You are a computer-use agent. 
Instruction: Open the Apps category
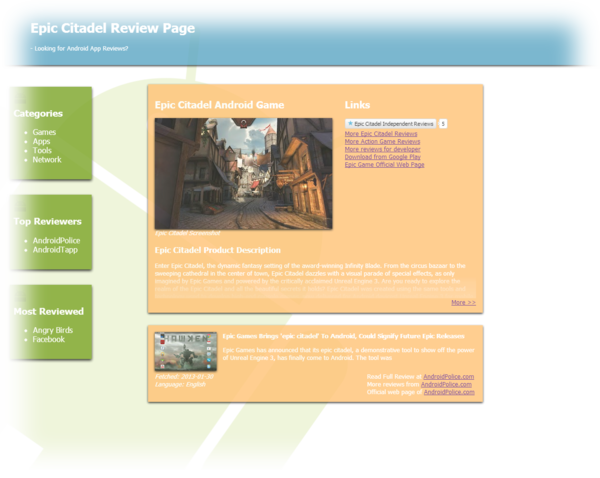click(41, 141)
